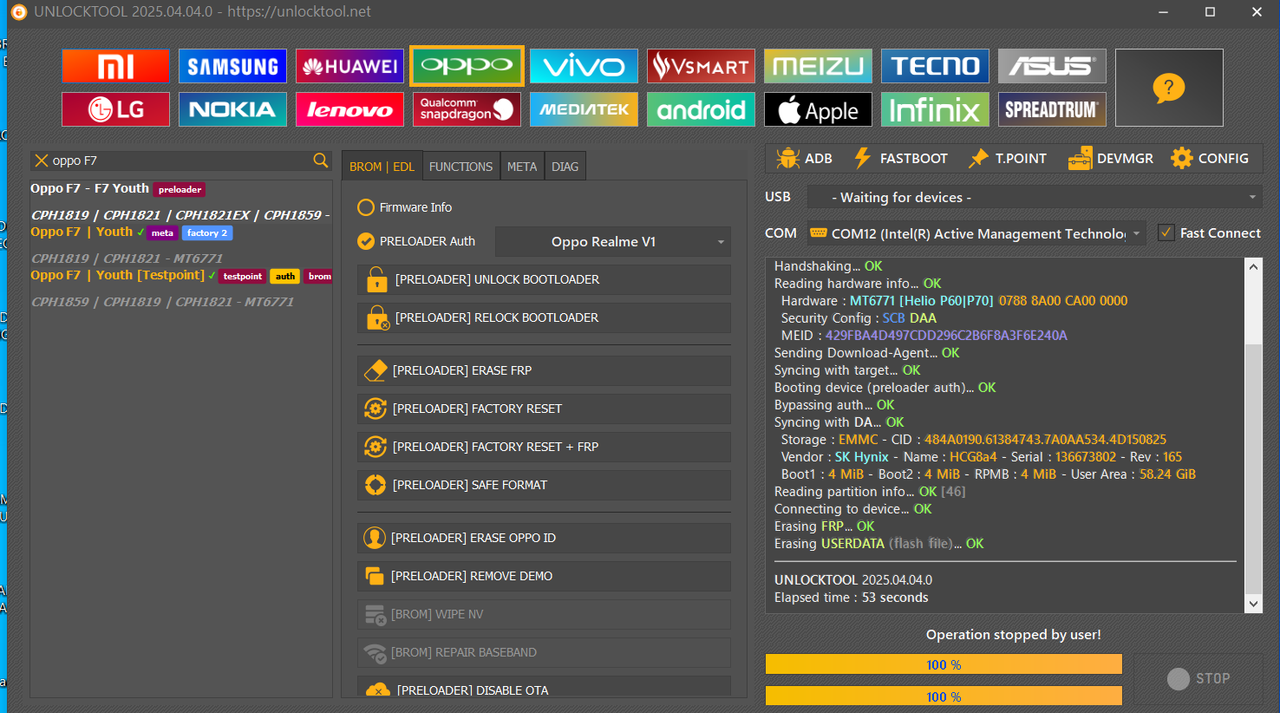Select the Qualcomm Snapdragon logo
Screen dimensions: 1280x713
click(467, 109)
